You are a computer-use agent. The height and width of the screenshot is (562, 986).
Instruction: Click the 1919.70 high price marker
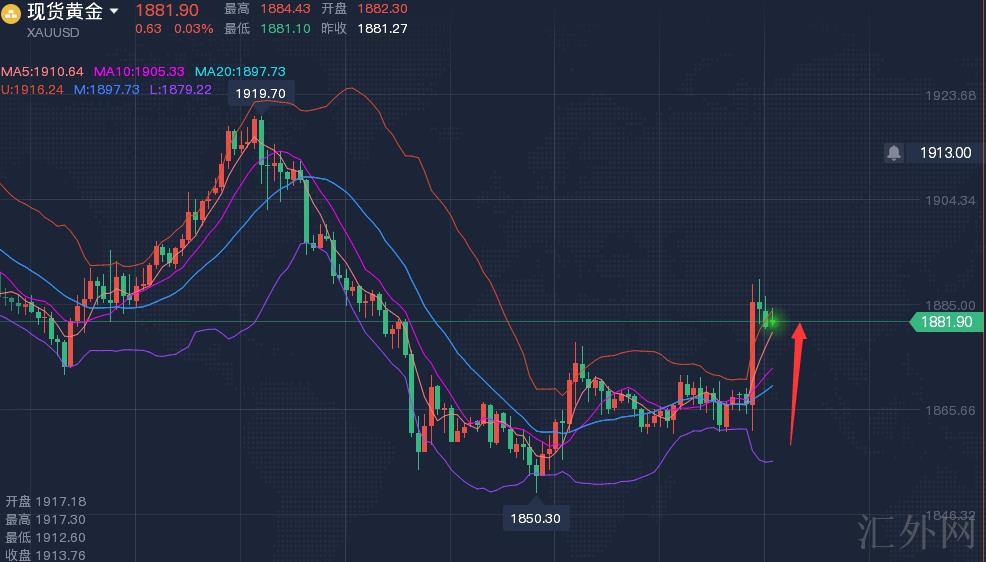point(262,93)
